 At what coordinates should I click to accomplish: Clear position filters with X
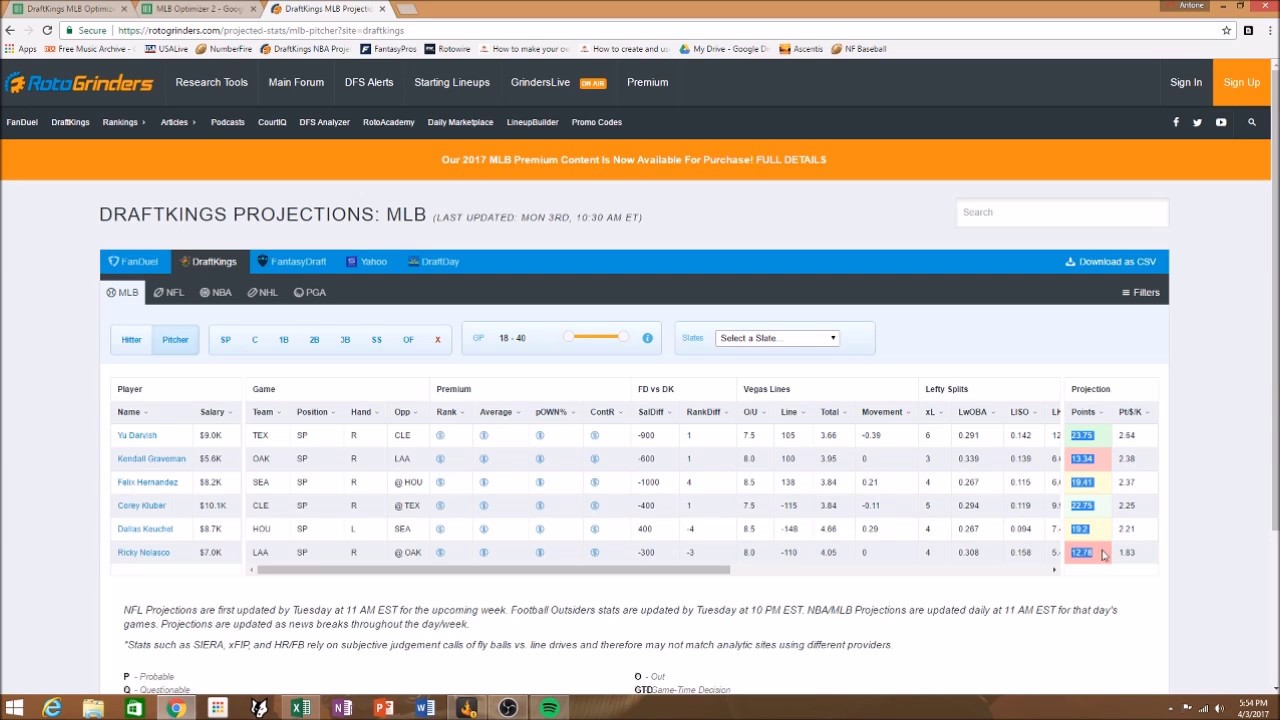pos(437,339)
